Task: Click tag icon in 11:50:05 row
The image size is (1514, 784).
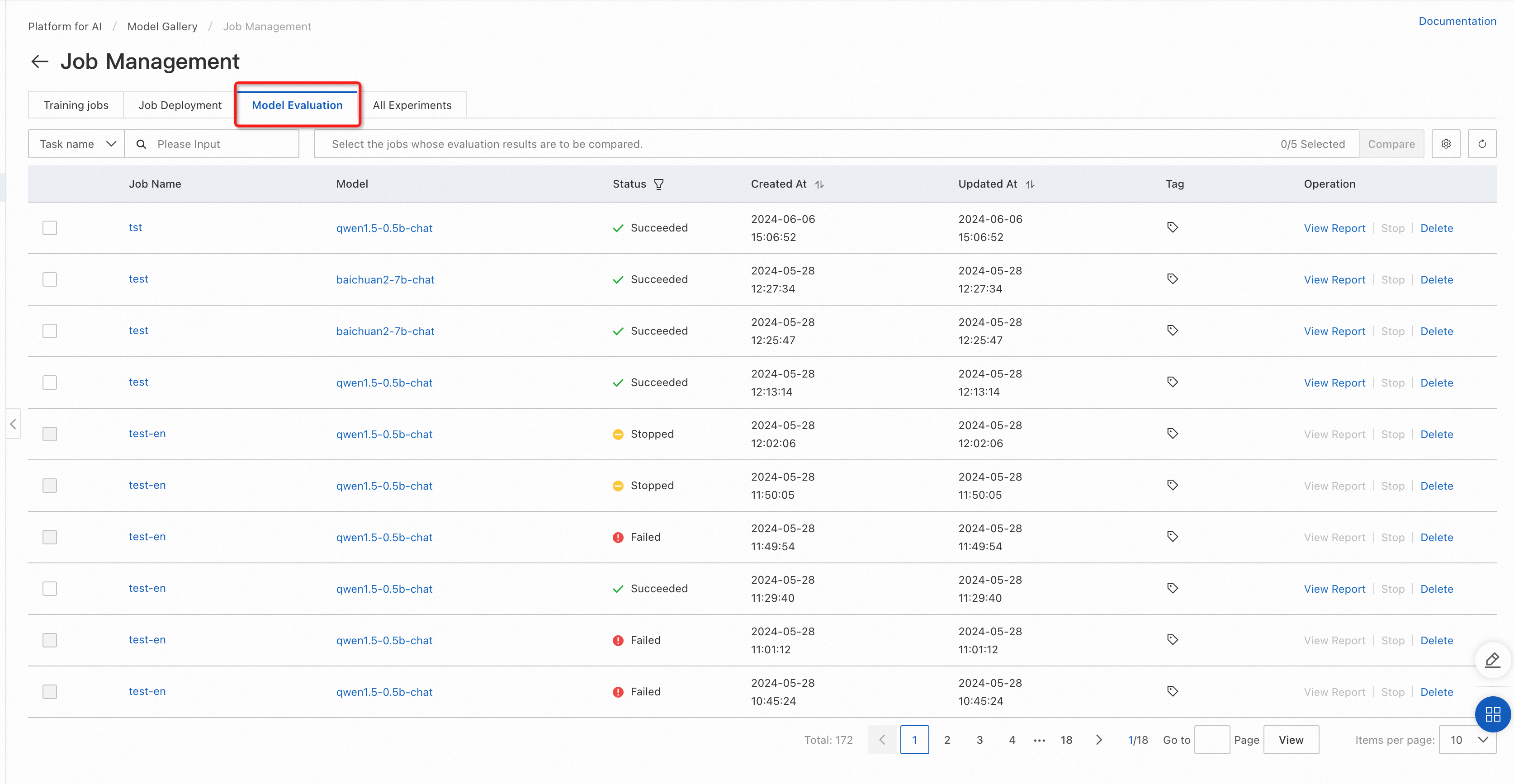Action: (x=1172, y=486)
